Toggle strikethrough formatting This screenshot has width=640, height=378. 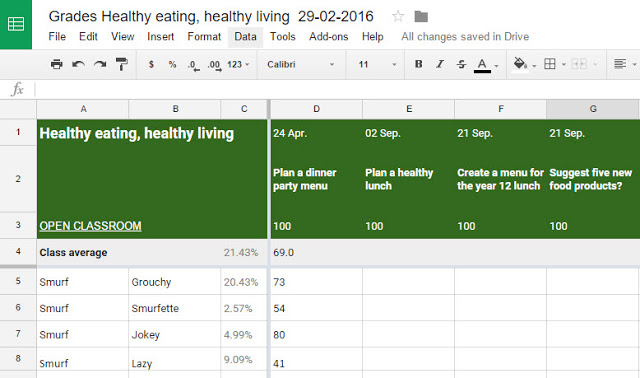pos(461,64)
